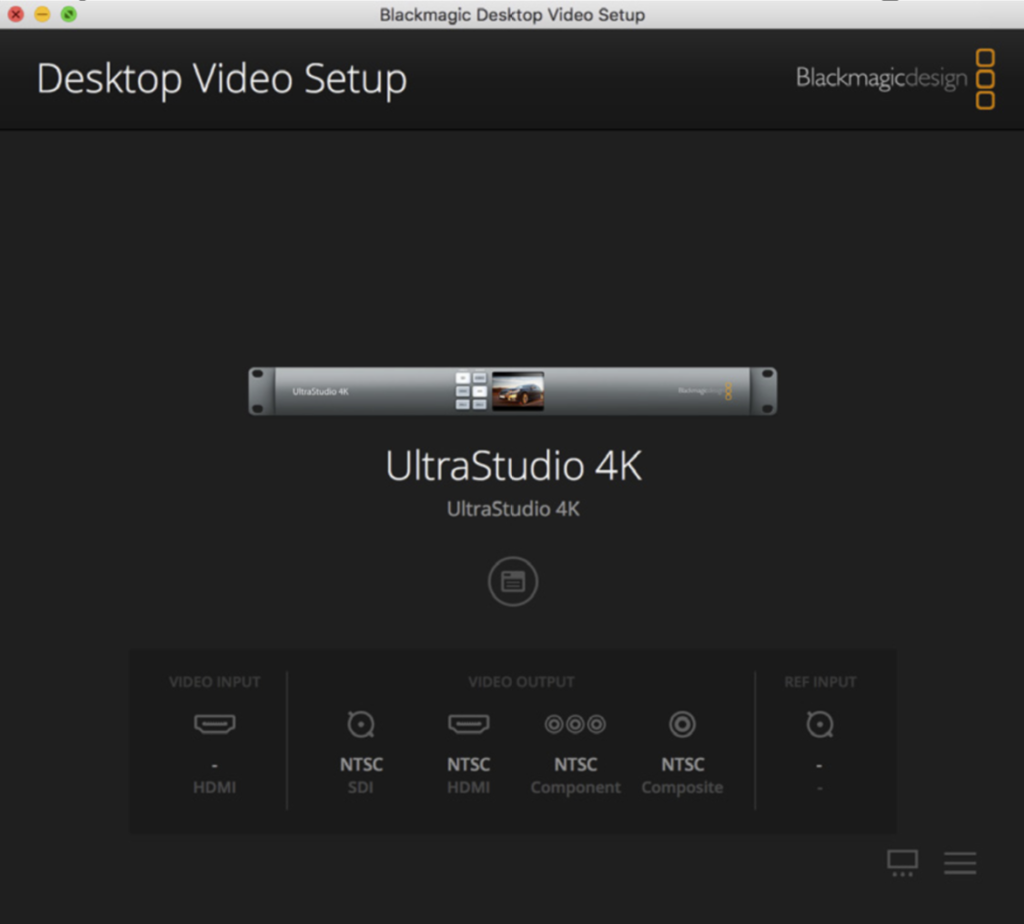Screen dimensions: 1024x924
Task: Click the NTSC label above SDI
Action: tap(361, 764)
